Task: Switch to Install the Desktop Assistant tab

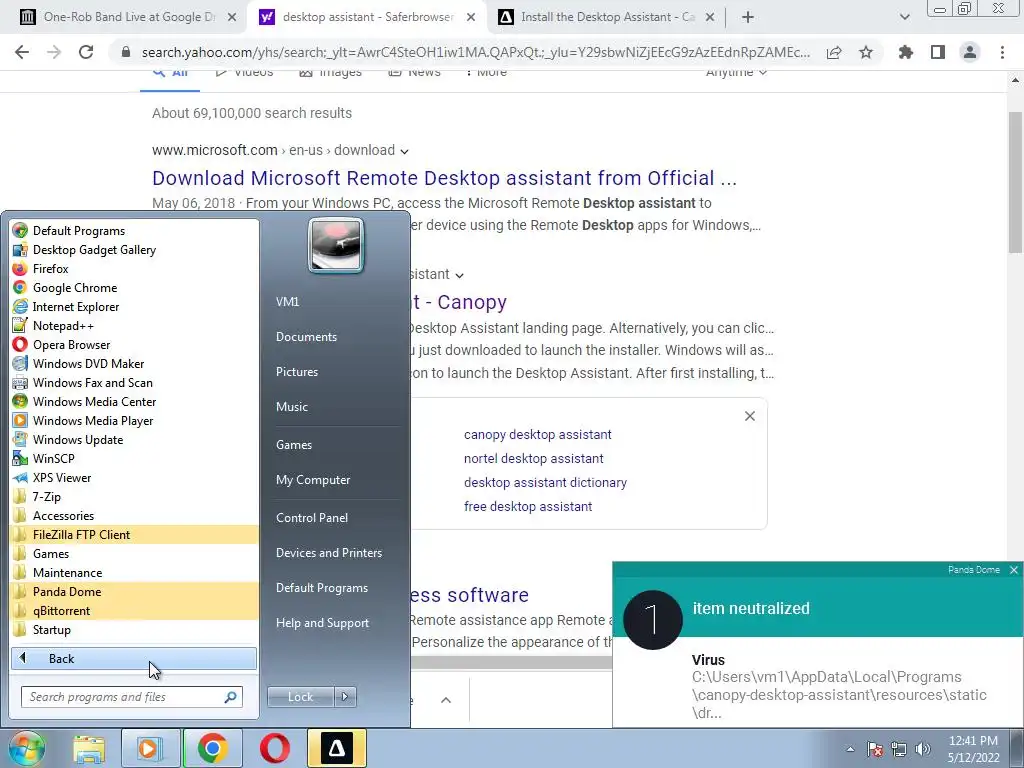Action: tap(607, 17)
